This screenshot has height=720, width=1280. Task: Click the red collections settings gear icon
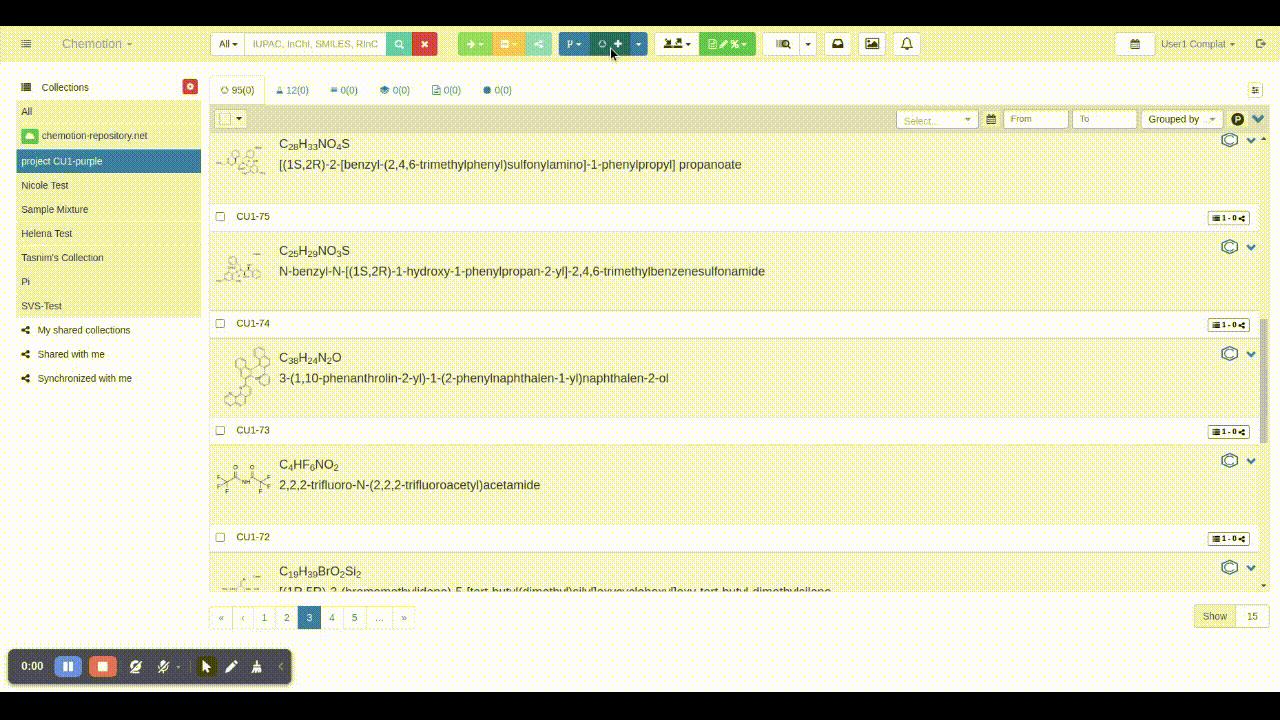pos(190,87)
